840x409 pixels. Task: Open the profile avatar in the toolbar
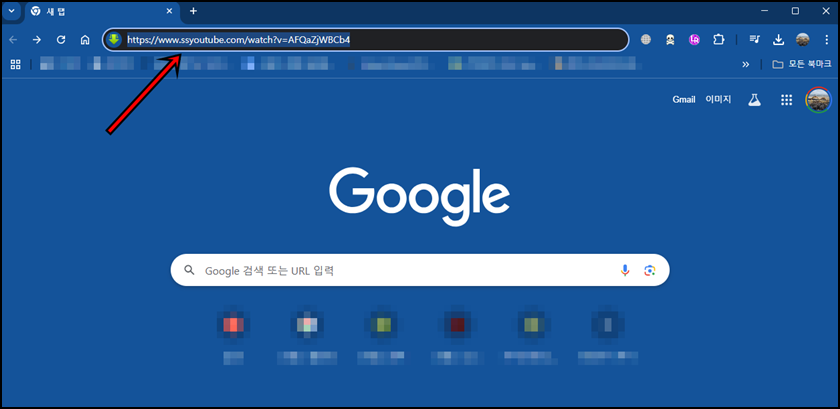pyautogui.click(x=802, y=39)
